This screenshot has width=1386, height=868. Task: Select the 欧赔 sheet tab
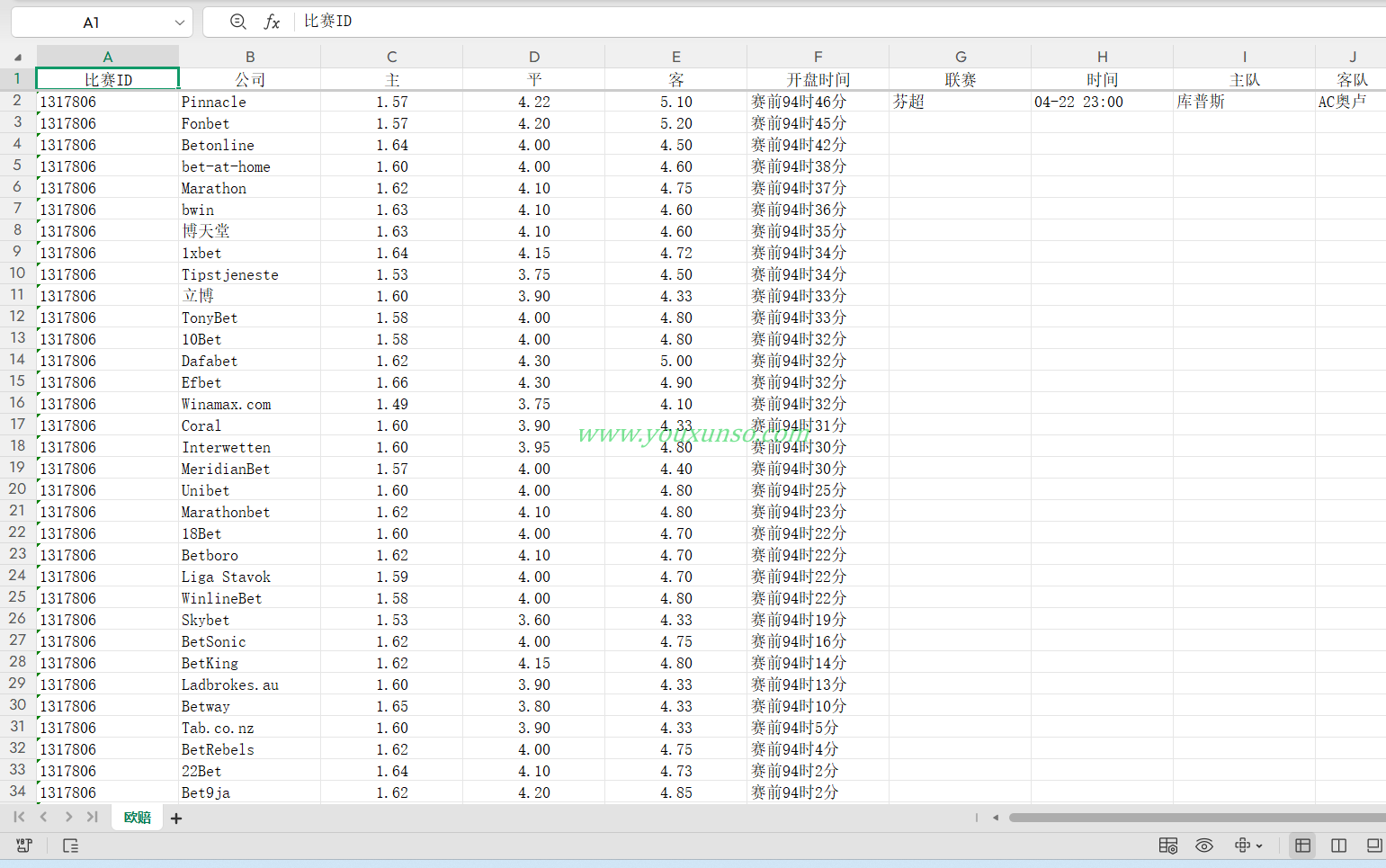[x=138, y=817]
